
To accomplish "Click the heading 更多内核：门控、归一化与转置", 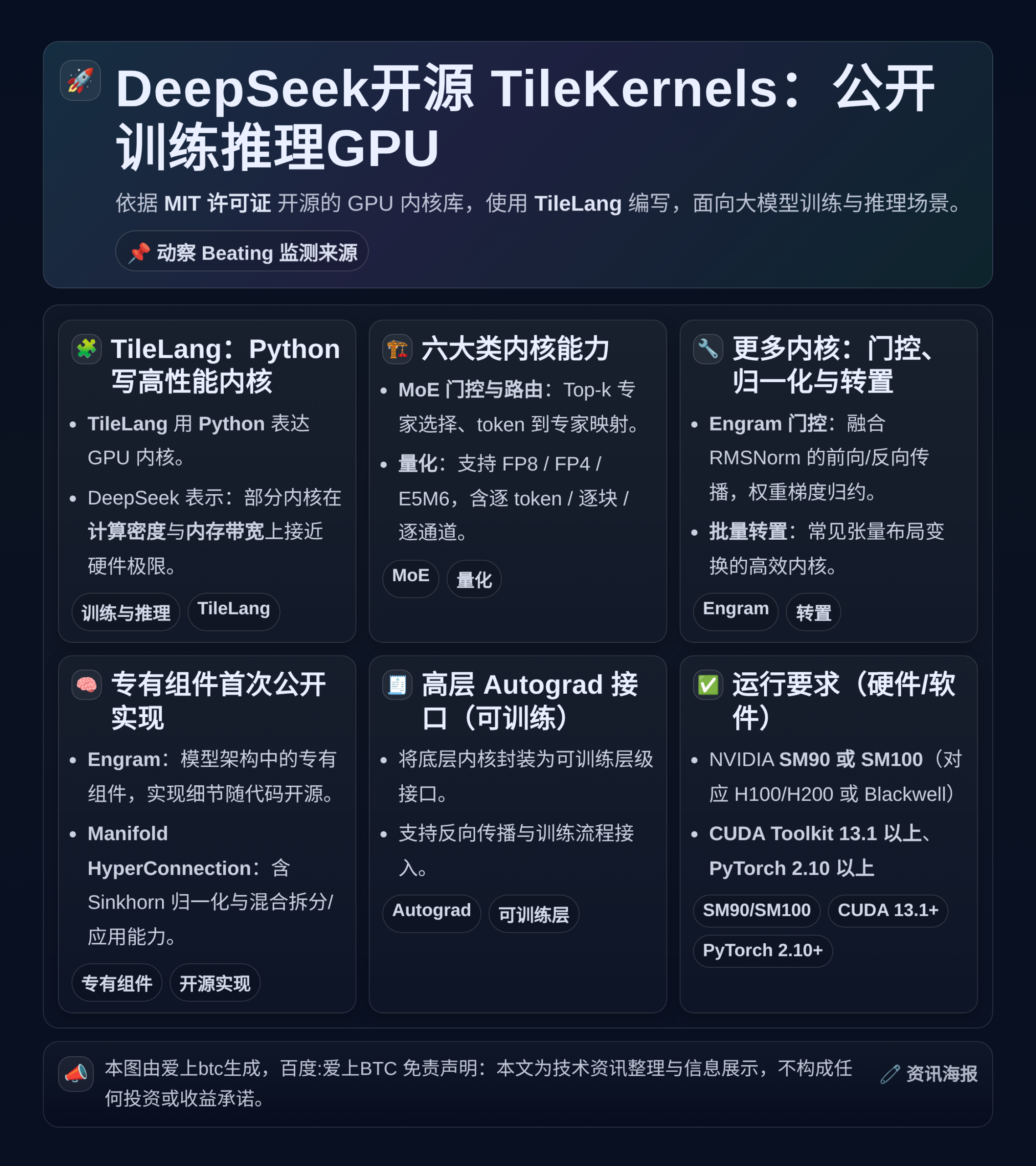I will tap(833, 365).
